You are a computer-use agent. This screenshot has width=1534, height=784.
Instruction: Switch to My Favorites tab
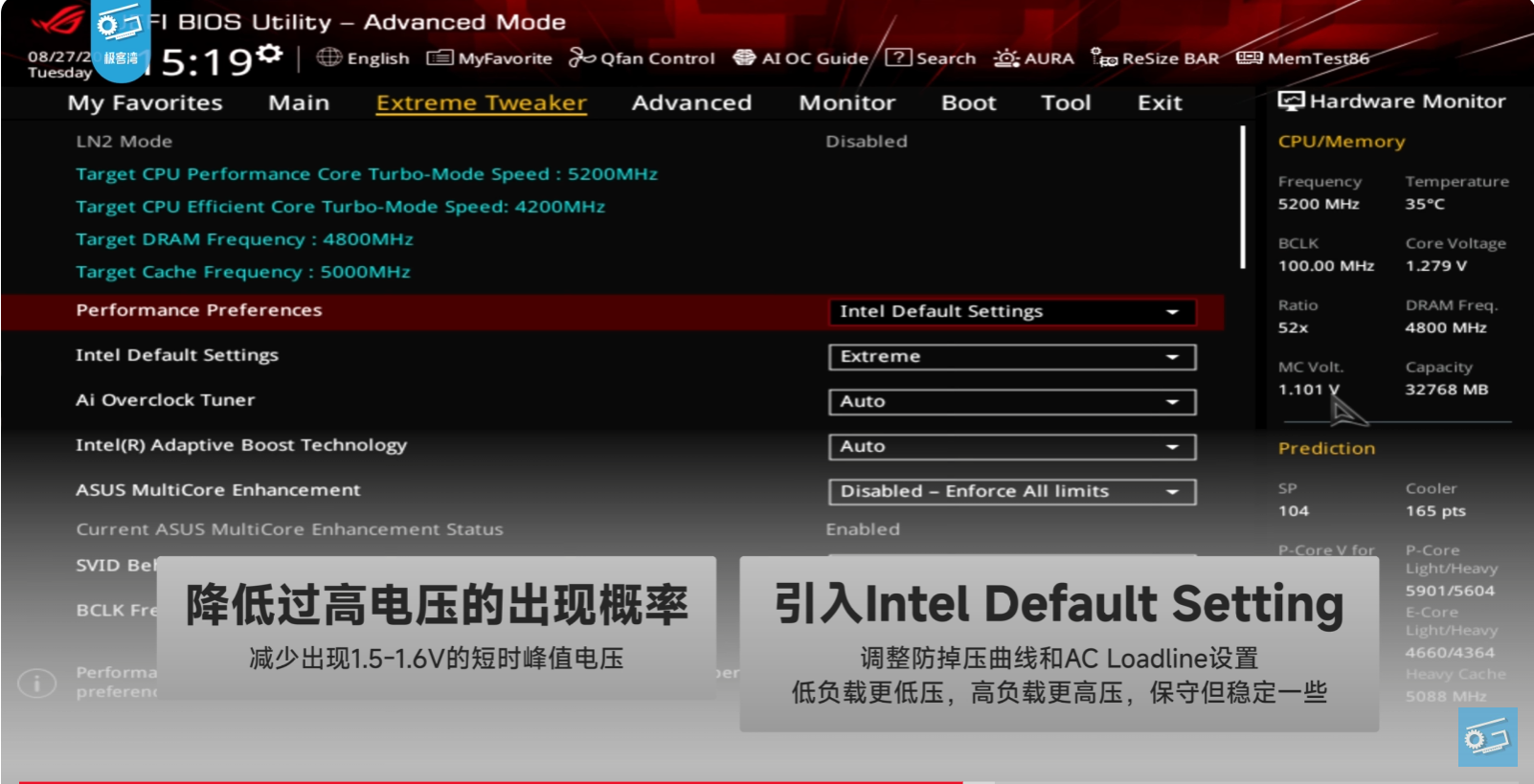(145, 102)
